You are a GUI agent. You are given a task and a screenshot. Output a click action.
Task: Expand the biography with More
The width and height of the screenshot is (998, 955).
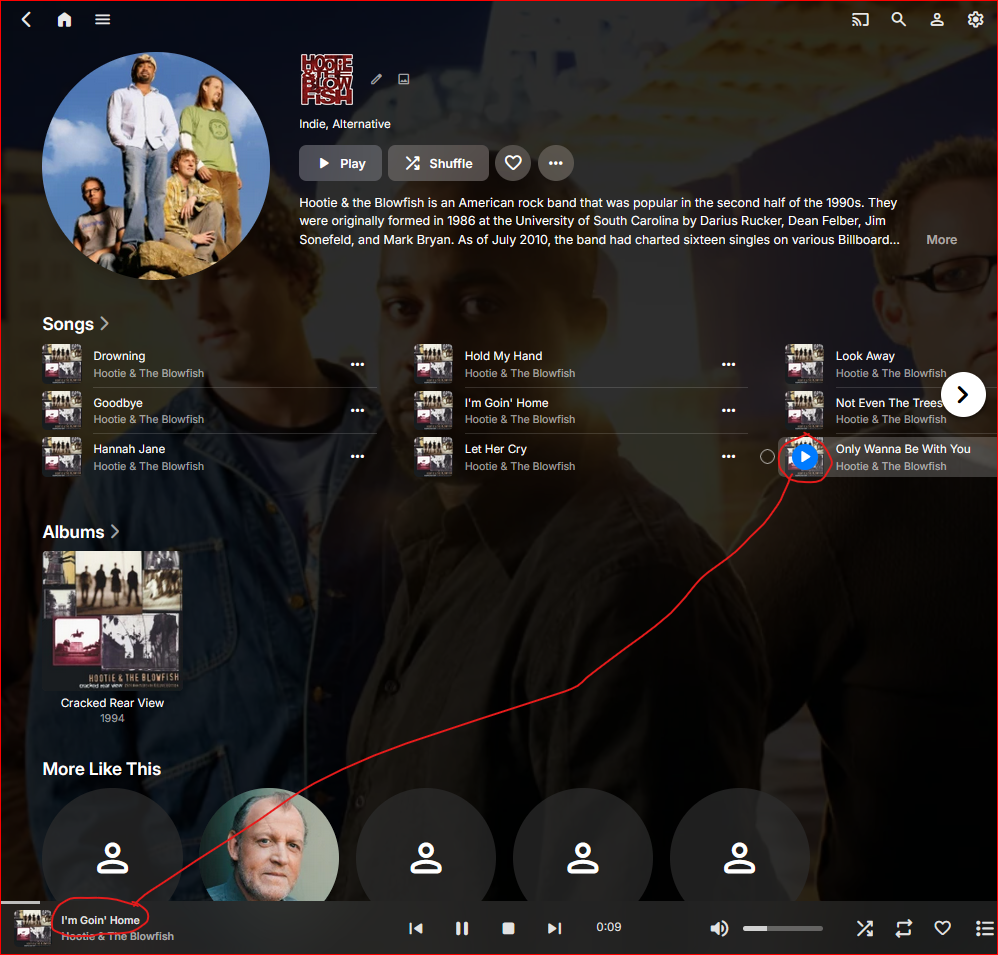941,240
